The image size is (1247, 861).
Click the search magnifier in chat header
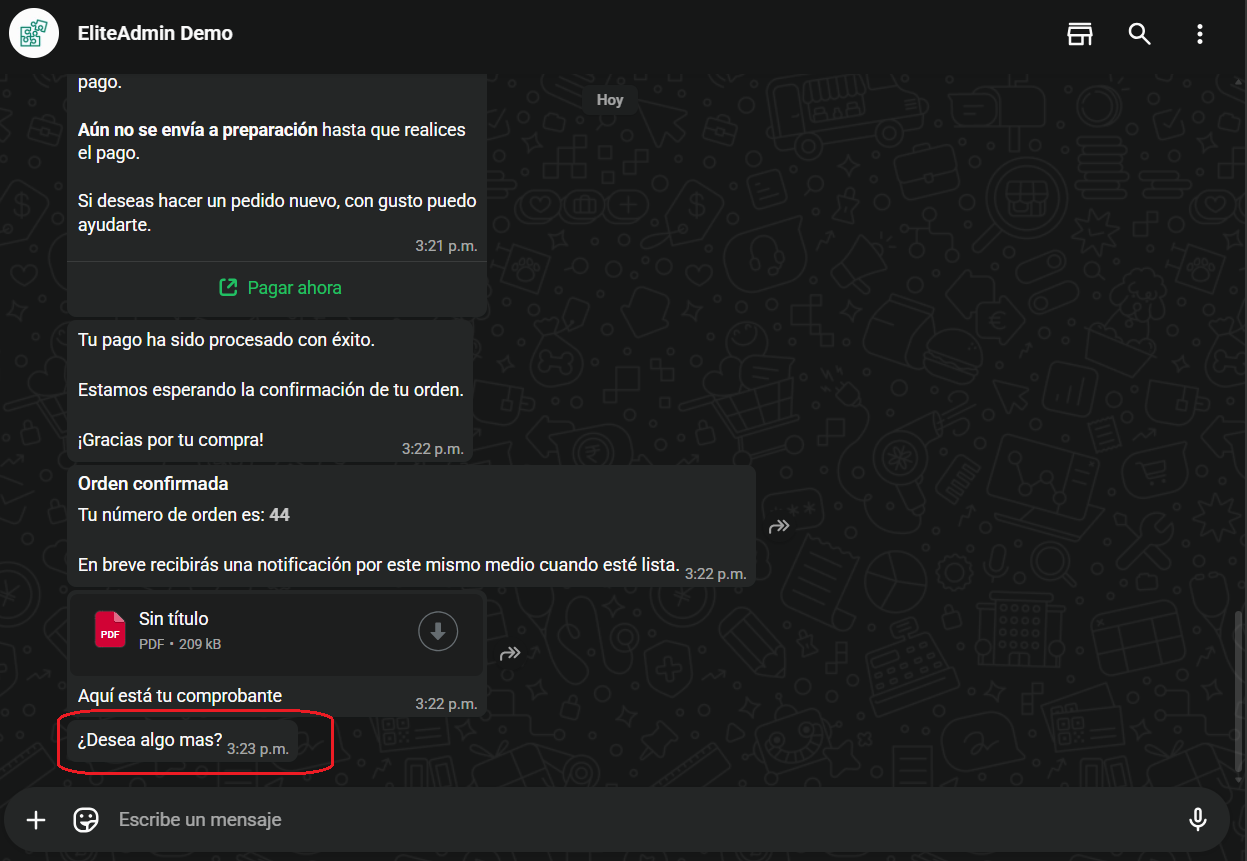click(x=1139, y=34)
